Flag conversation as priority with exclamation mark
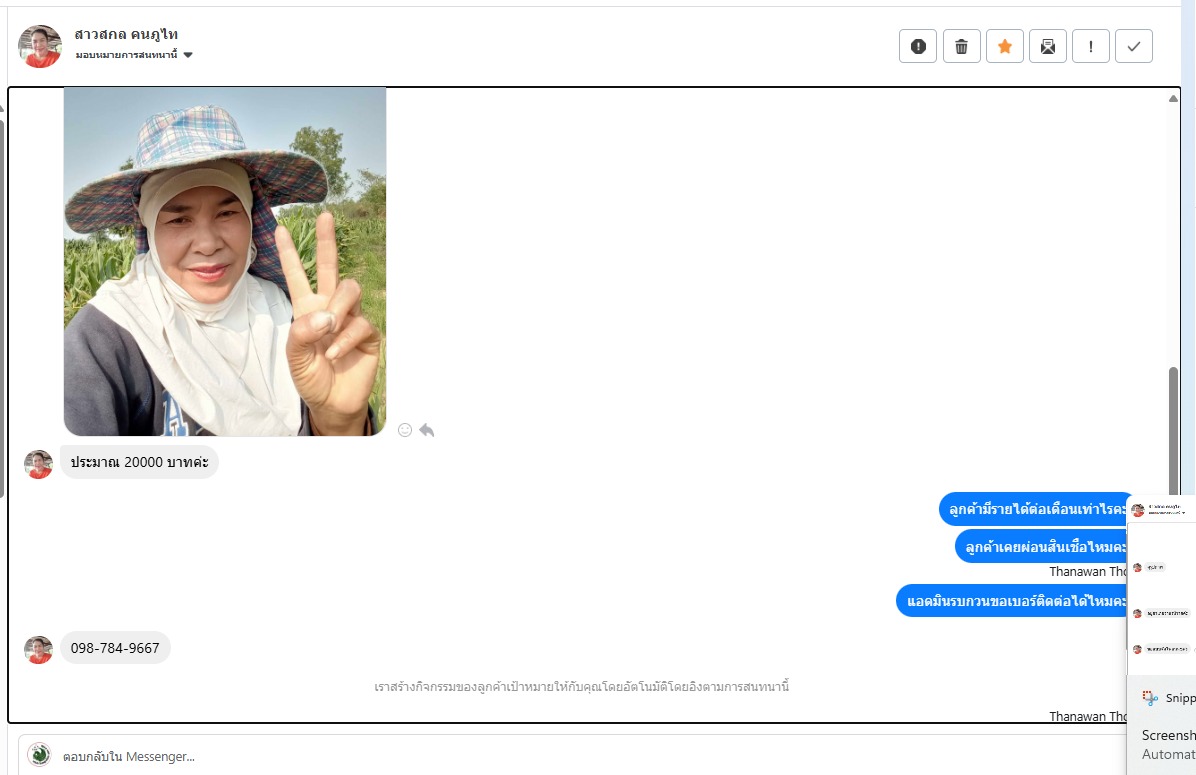 coord(1090,46)
